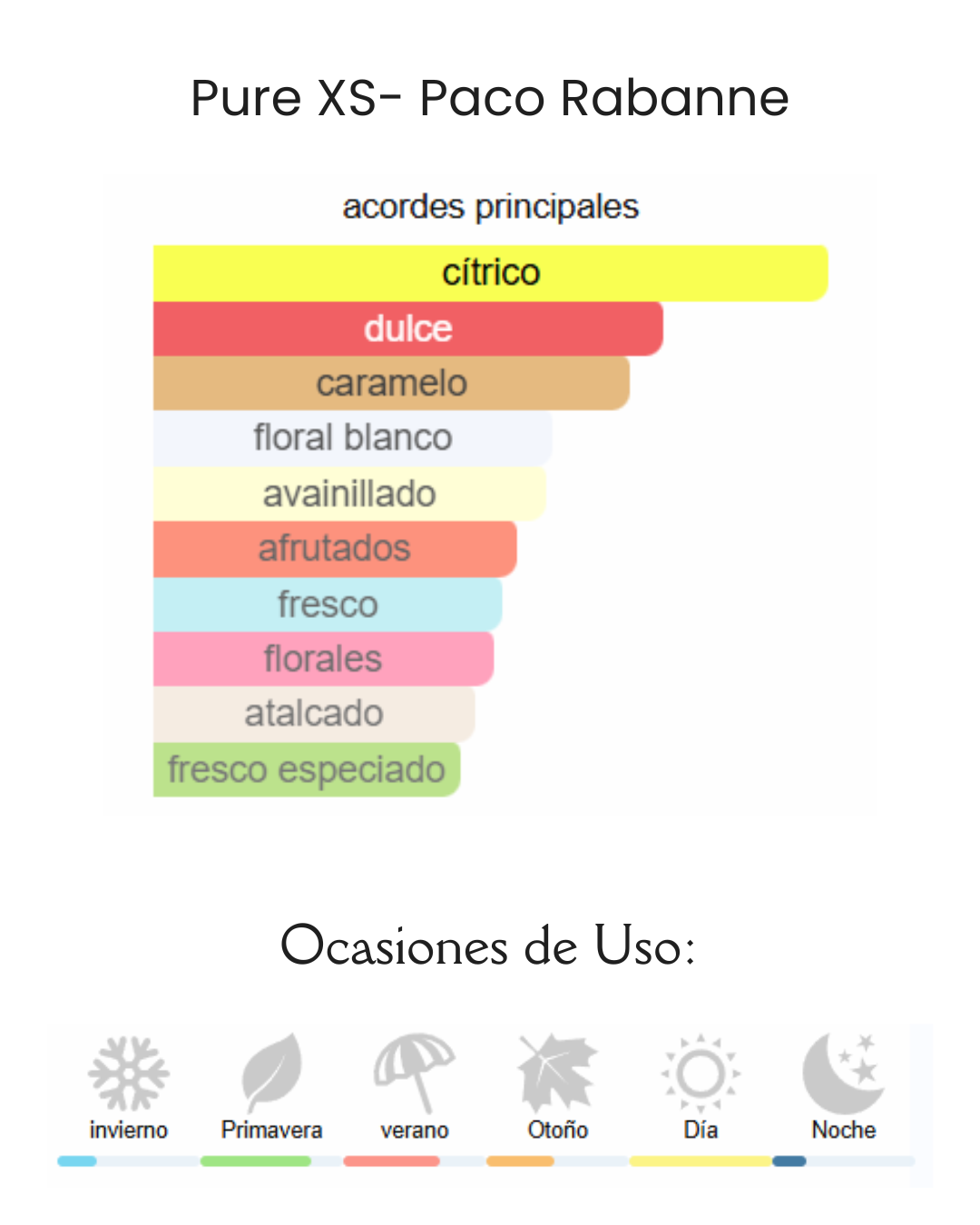Click the Primavera leaf icon
Image resolution: width=980 pixels, height=1225 pixels.
pyautogui.click(x=271, y=1072)
